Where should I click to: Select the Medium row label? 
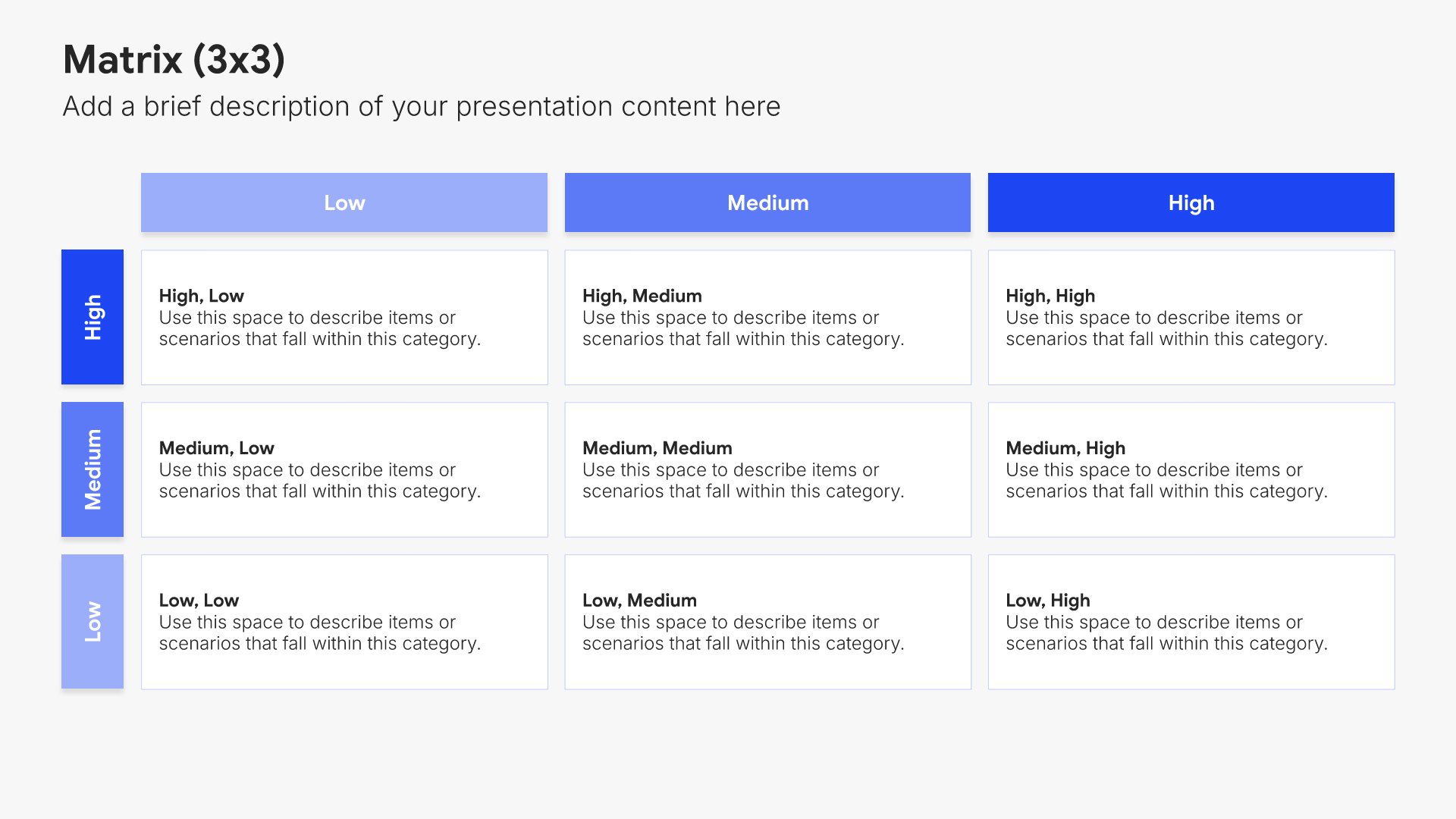[93, 469]
